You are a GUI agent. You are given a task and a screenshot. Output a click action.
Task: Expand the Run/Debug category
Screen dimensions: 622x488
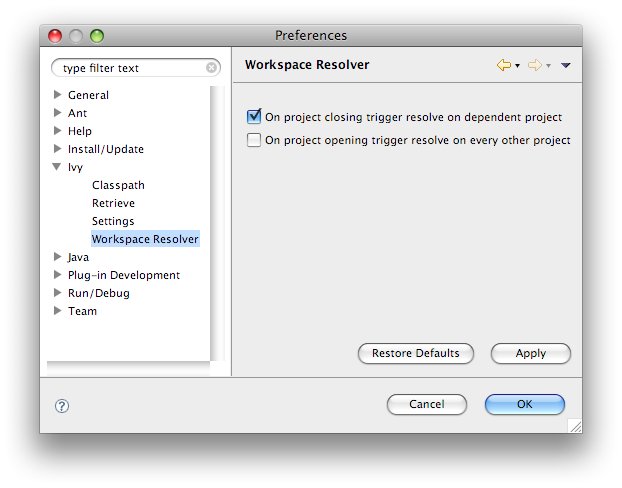(58, 293)
